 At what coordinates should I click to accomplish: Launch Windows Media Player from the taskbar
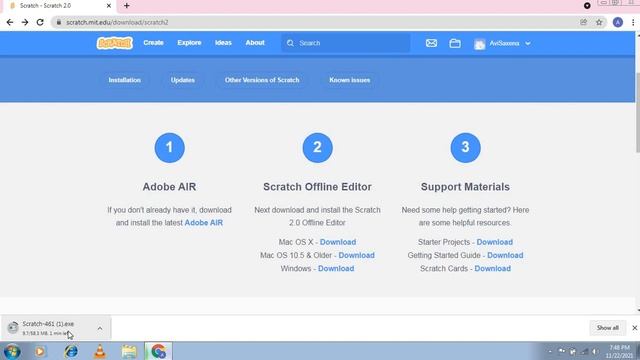pyautogui.click(x=40, y=351)
